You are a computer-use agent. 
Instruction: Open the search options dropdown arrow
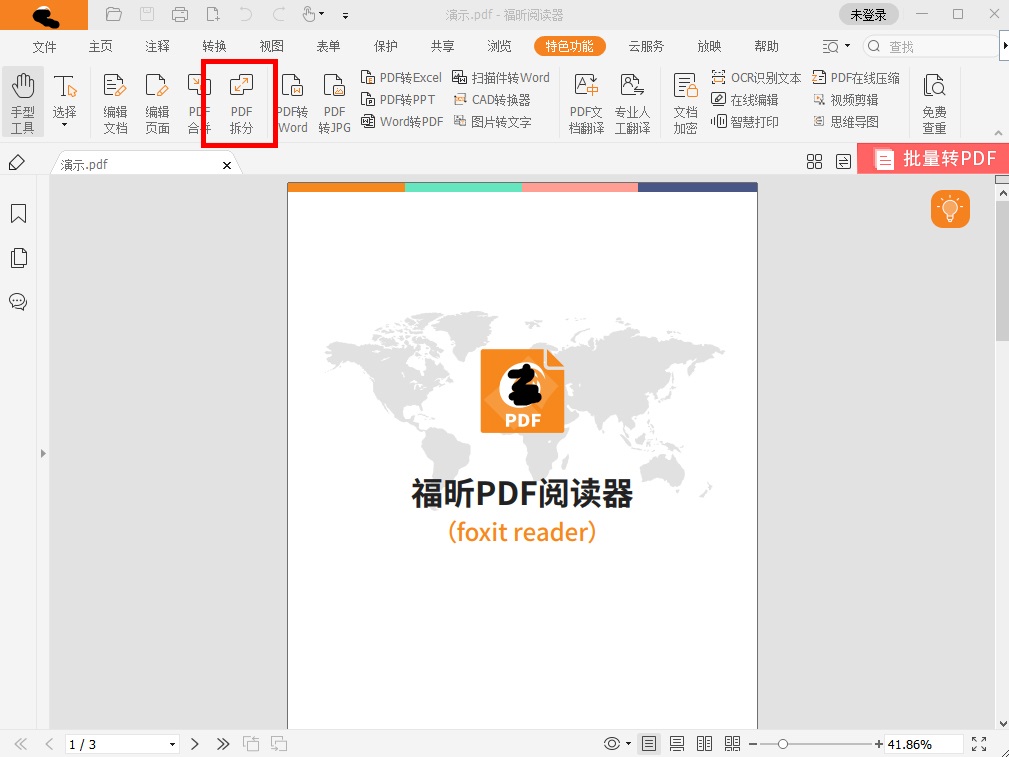847,46
